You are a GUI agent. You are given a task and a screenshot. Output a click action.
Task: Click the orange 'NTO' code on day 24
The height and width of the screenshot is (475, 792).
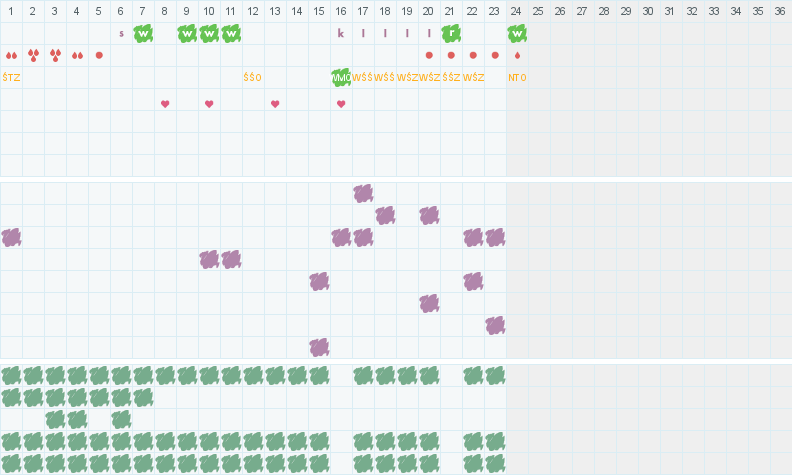tap(517, 77)
